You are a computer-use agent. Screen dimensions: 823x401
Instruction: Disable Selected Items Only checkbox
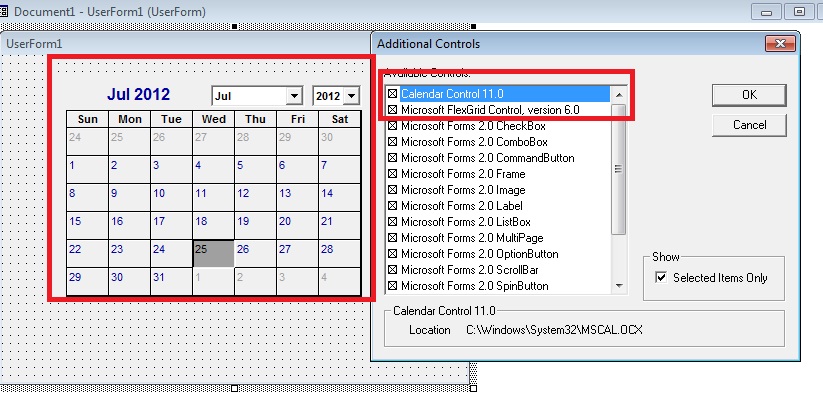click(661, 277)
